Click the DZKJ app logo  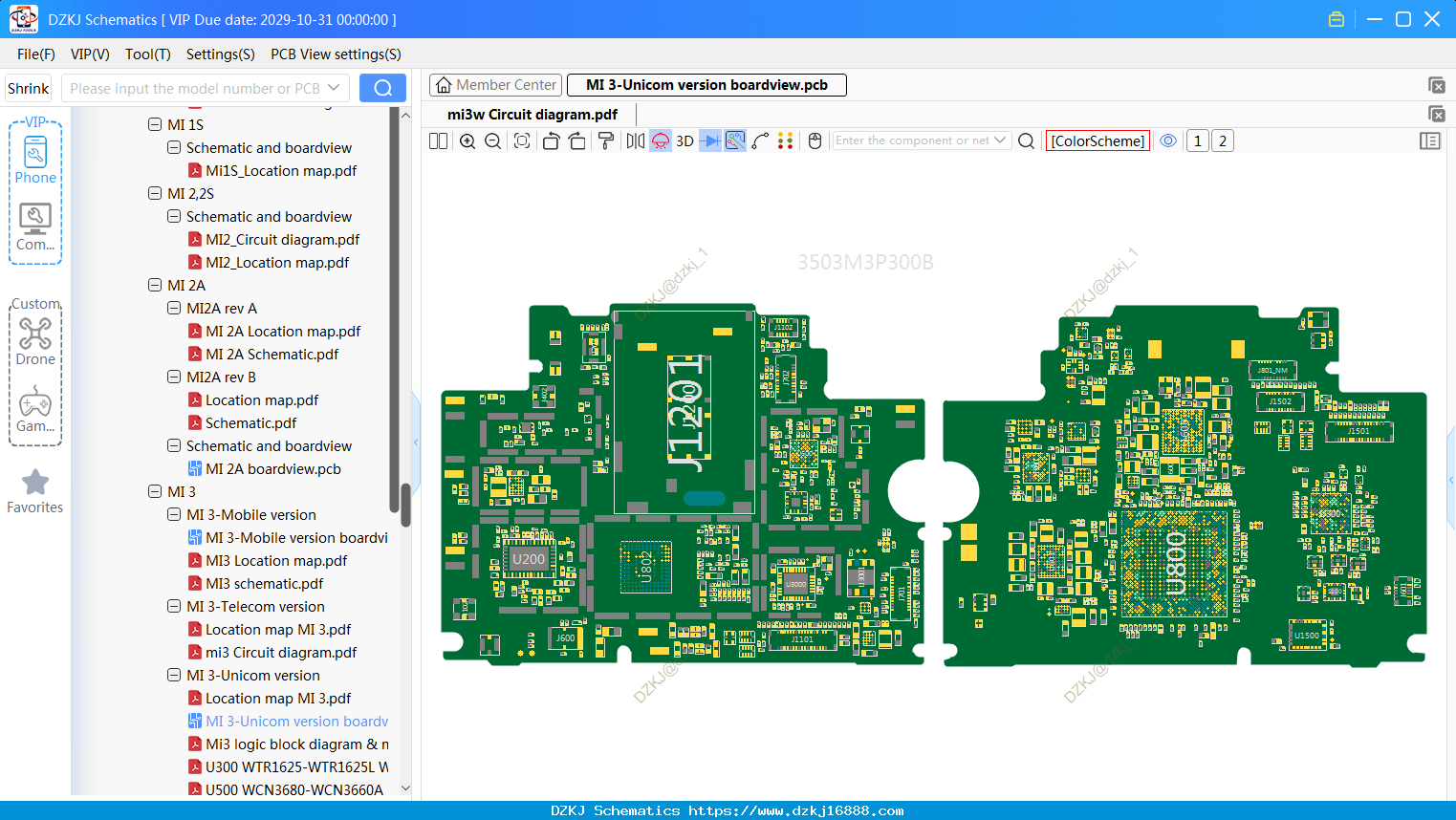point(23,19)
